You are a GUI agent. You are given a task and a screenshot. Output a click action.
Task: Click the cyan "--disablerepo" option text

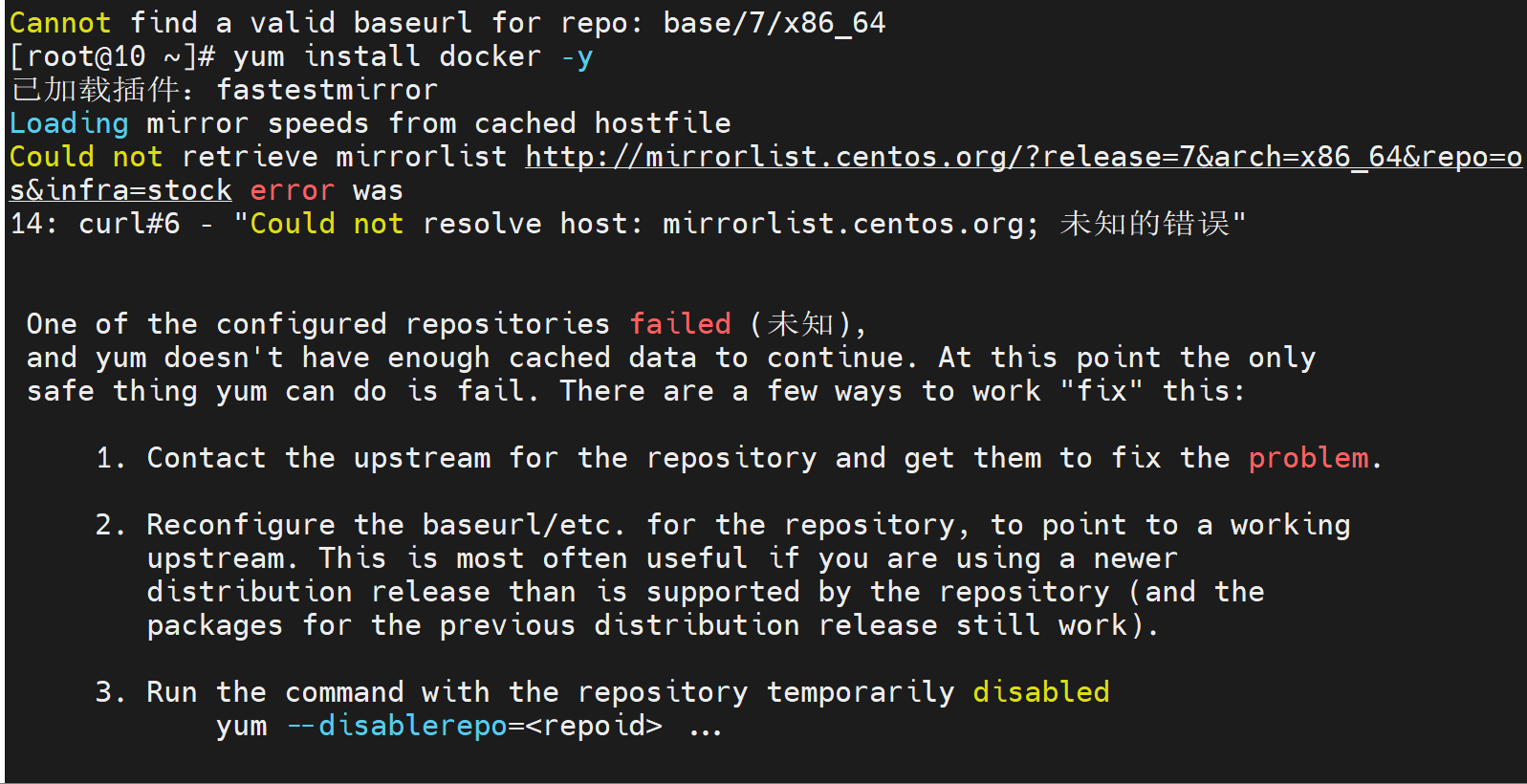click(x=397, y=726)
